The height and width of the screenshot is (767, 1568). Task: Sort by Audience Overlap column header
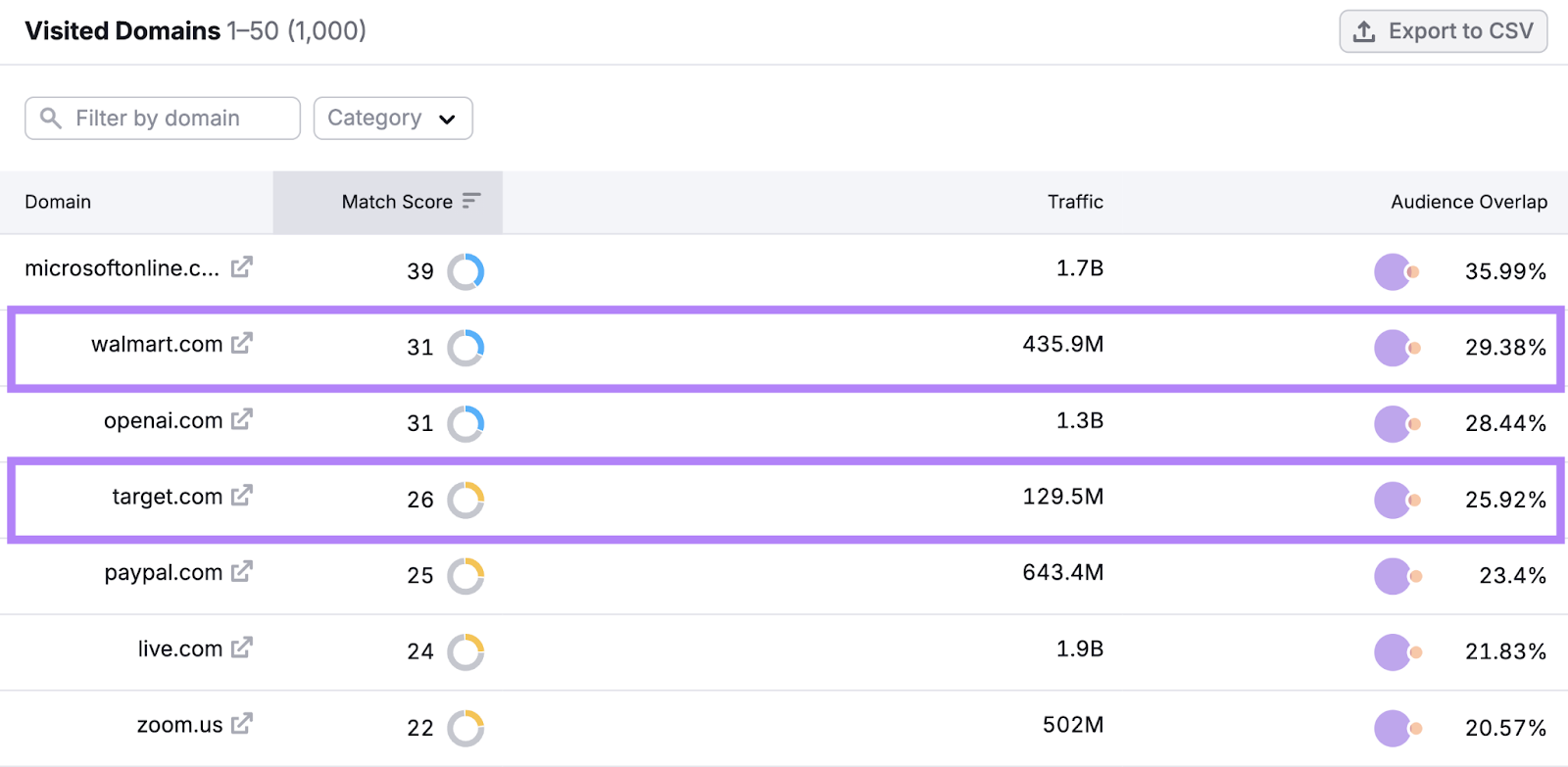1468,202
